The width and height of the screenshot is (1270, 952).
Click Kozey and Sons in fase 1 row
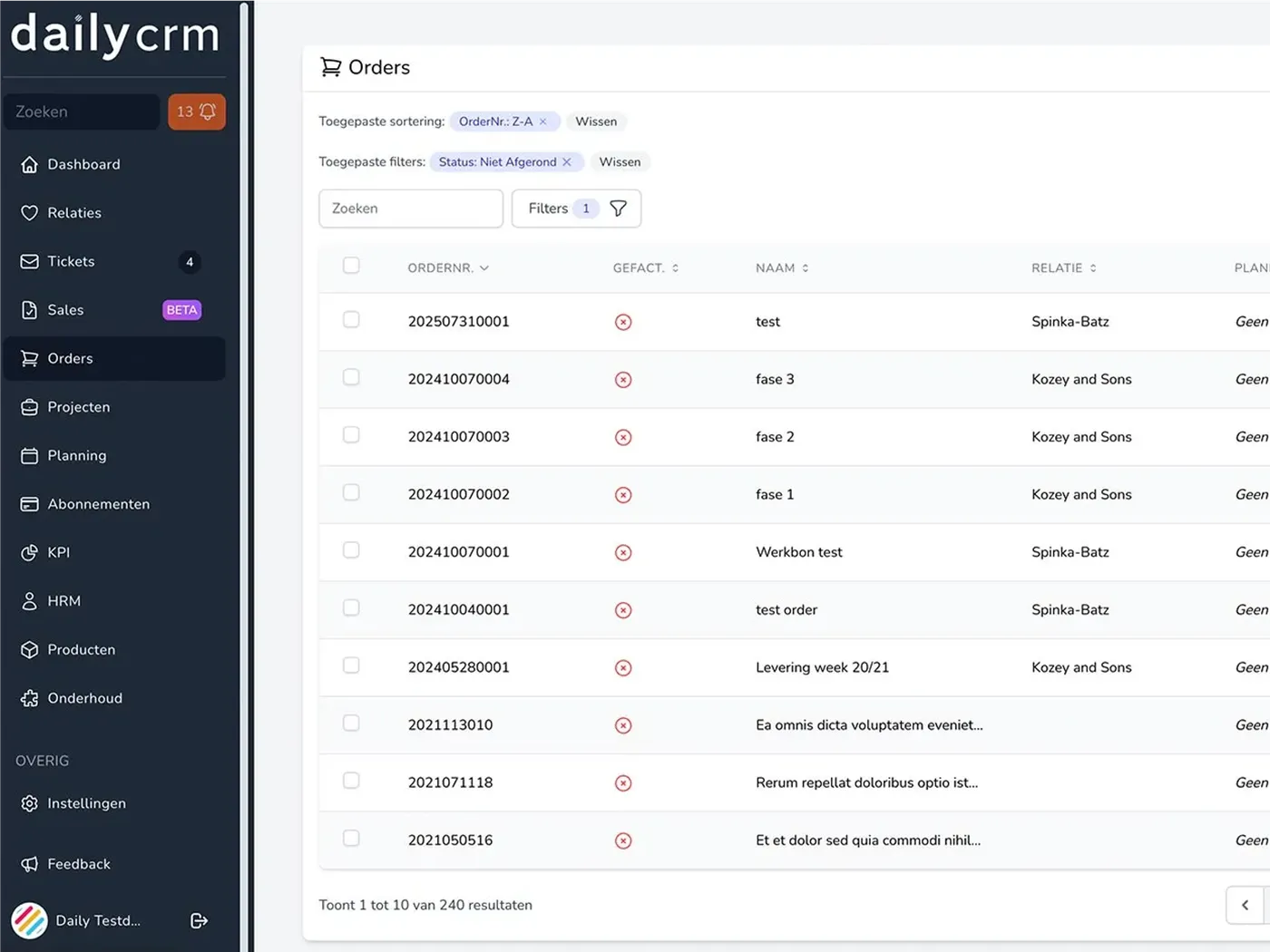tap(1081, 495)
